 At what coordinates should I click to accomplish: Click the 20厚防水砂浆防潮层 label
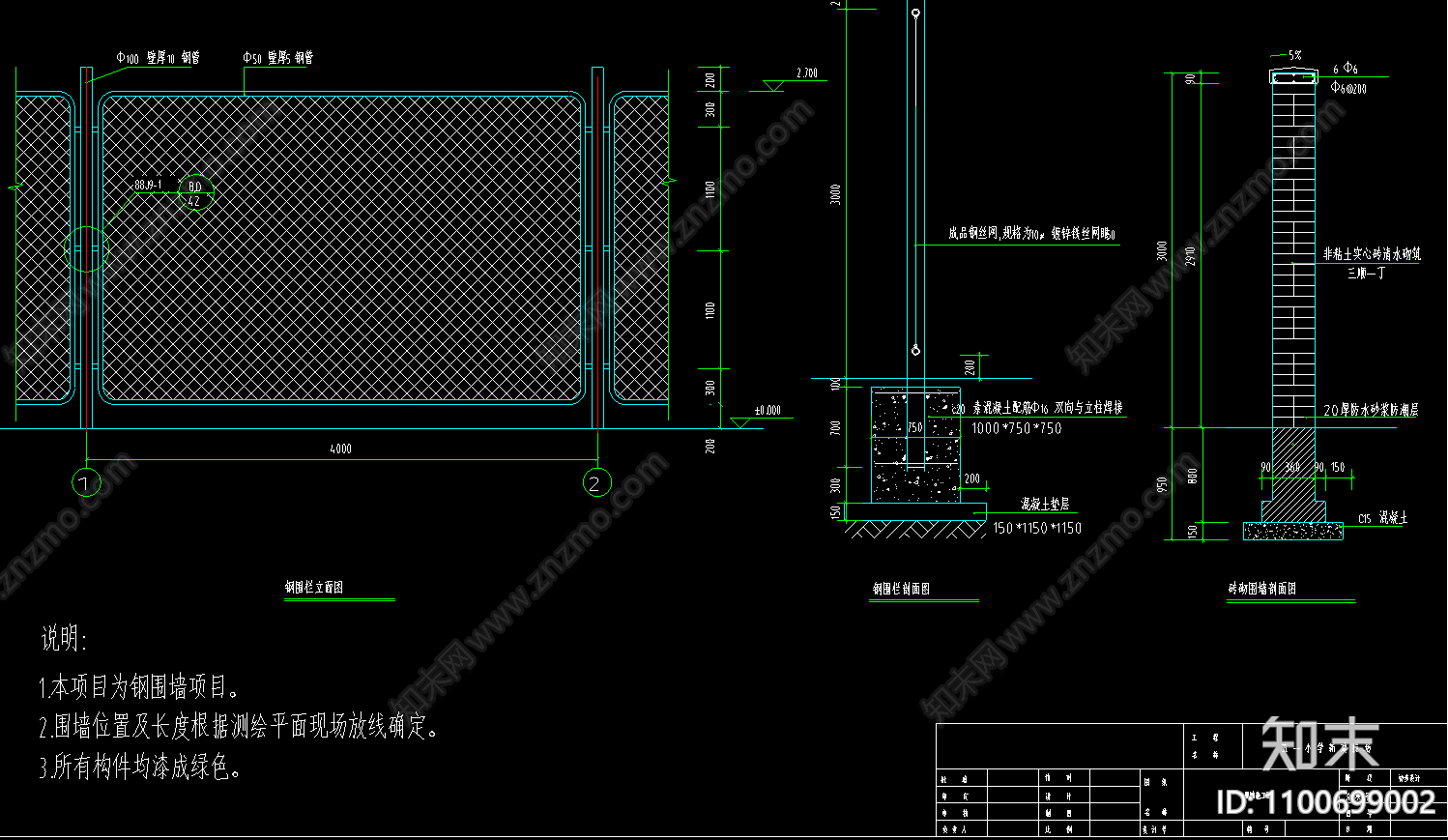click(x=1371, y=411)
